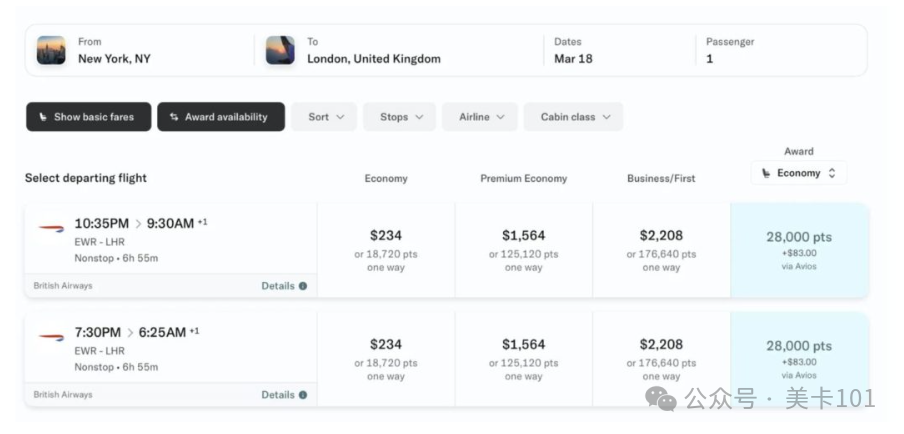Viewport: 904px width, 434px height.
Task: Click info icon beside first flight's Details
Action: (x=303, y=286)
